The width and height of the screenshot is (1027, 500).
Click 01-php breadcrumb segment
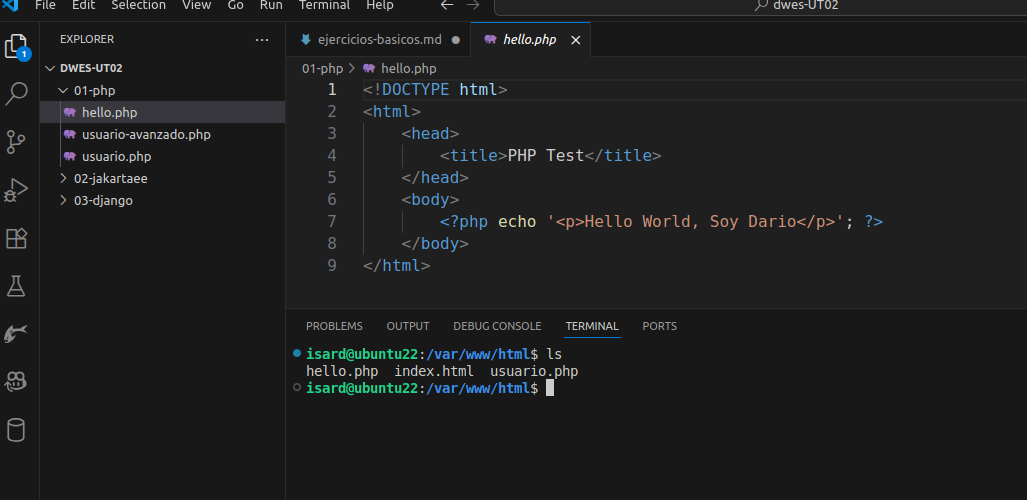[322, 68]
